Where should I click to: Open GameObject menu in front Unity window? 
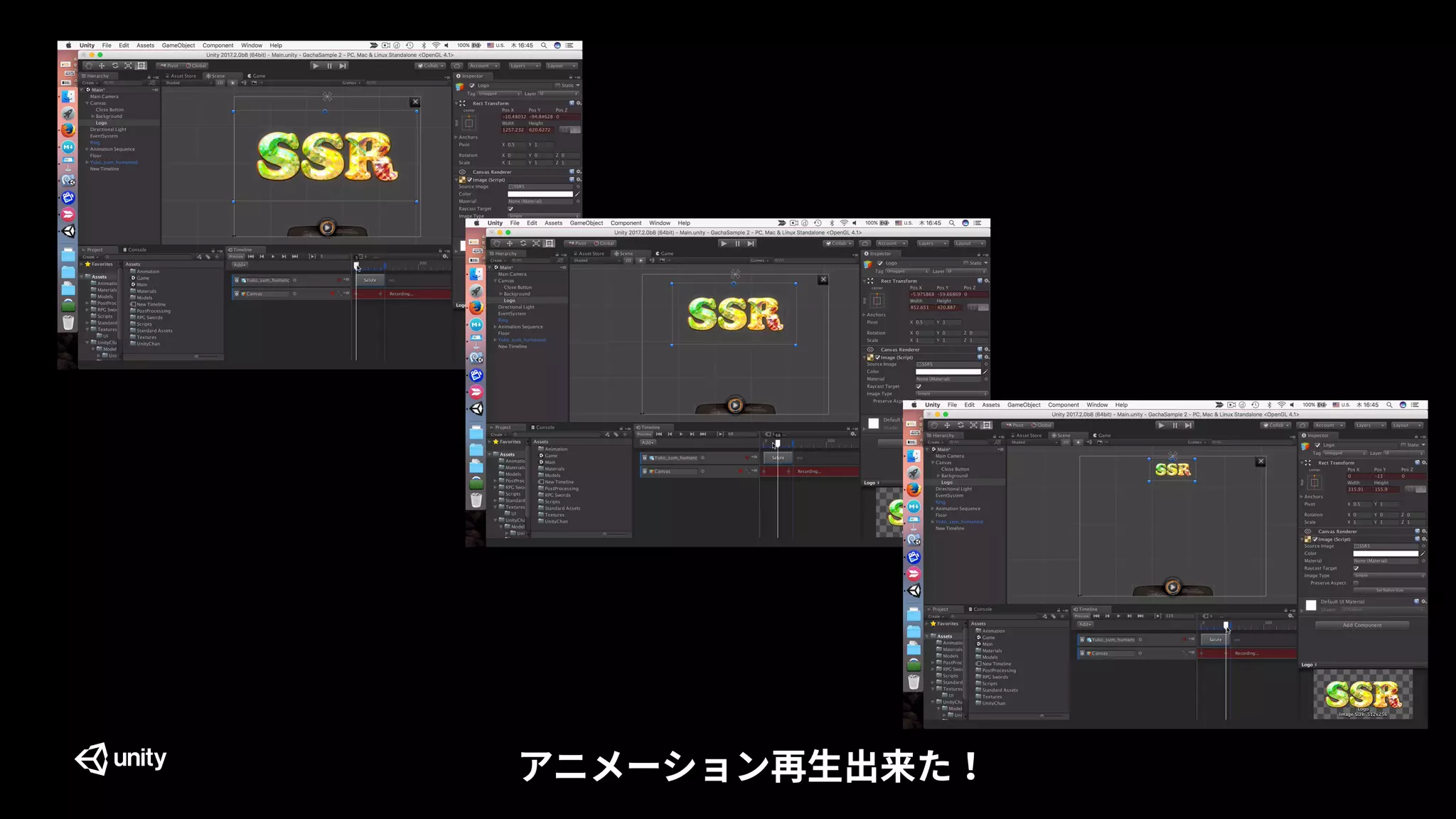point(1024,405)
